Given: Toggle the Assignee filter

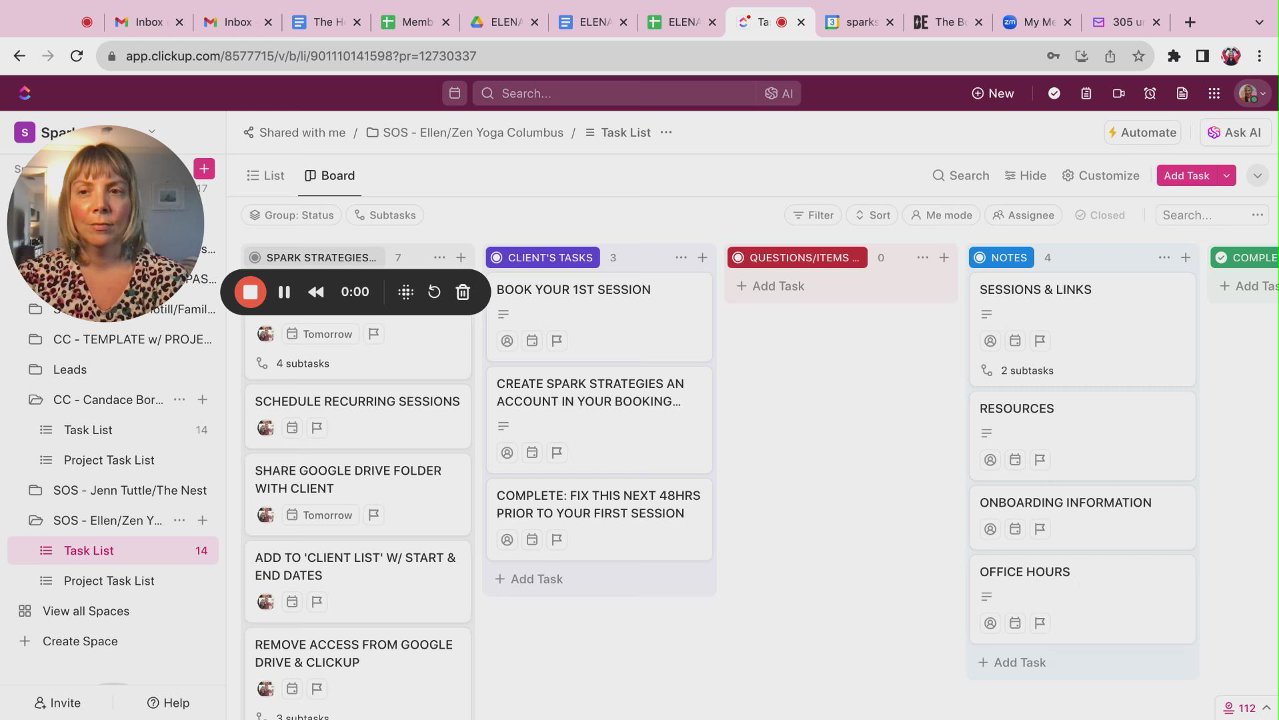Looking at the screenshot, I should click(x=1023, y=215).
